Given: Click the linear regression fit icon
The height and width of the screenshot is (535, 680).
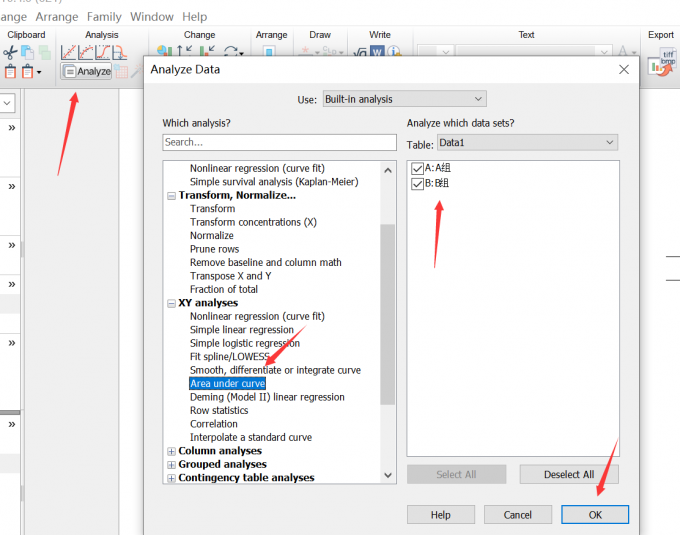Looking at the screenshot, I should click(70, 52).
